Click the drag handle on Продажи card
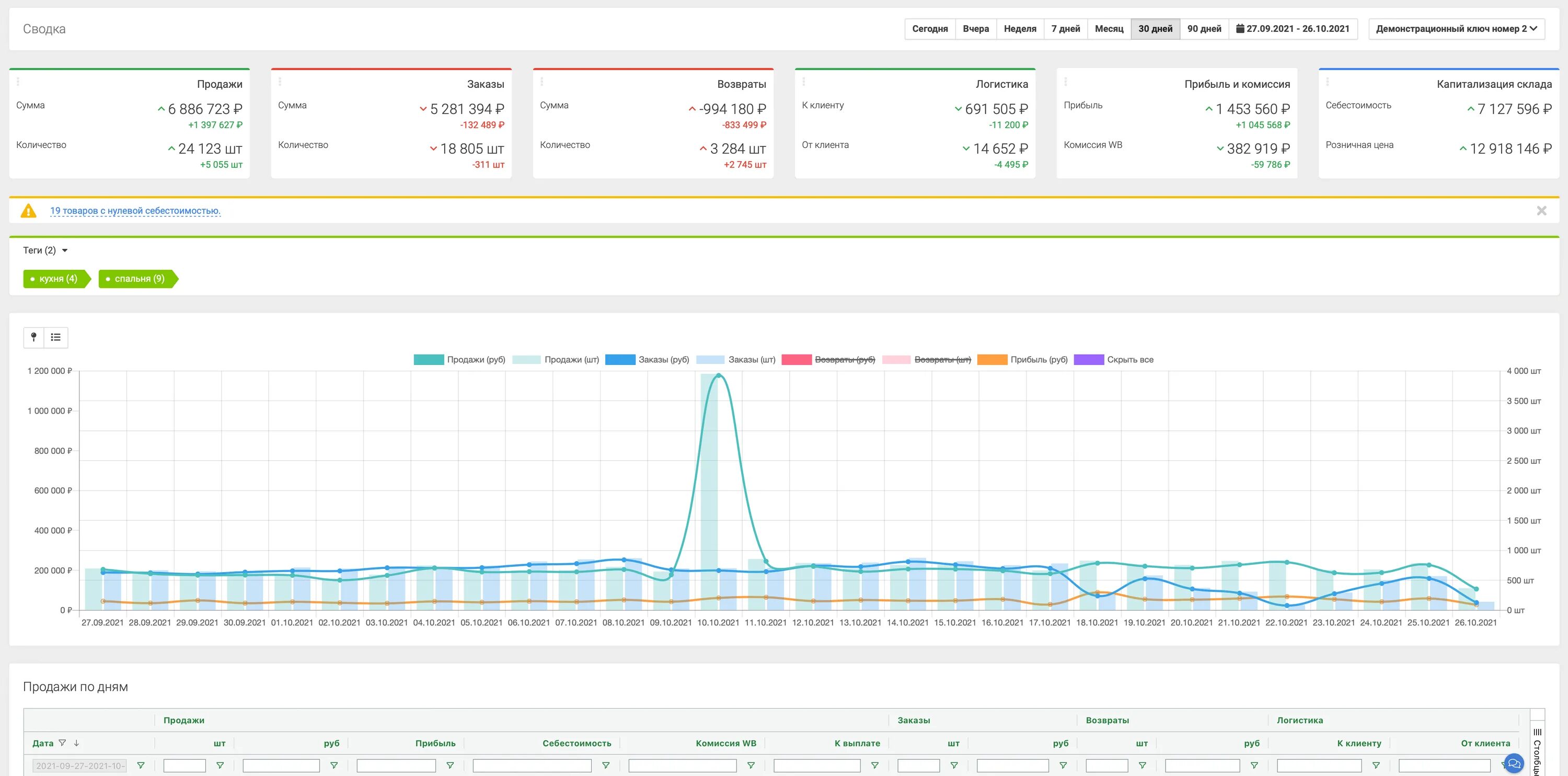 click(x=18, y=82)
